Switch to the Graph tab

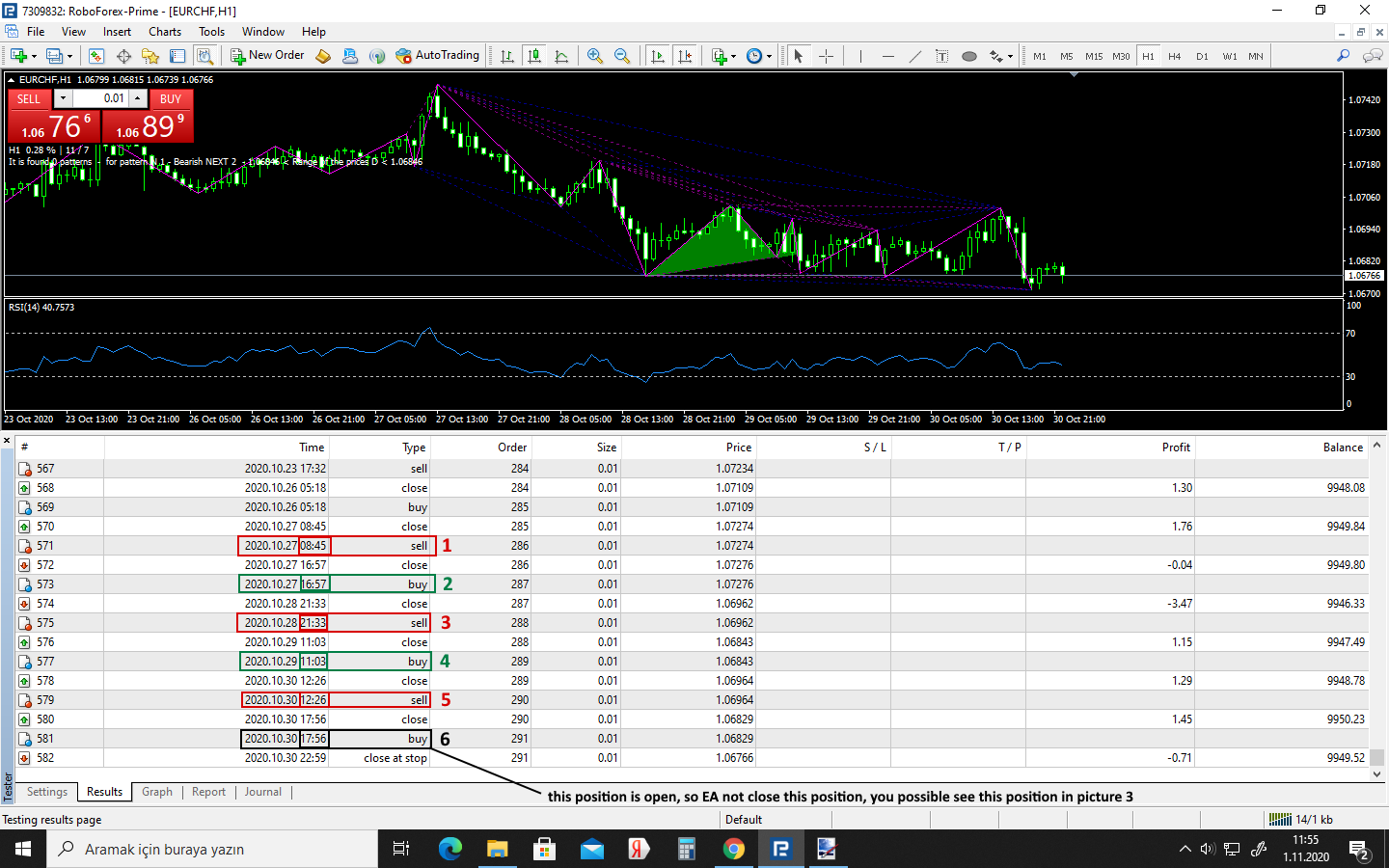pyautogui.click(x=156, y=792)
